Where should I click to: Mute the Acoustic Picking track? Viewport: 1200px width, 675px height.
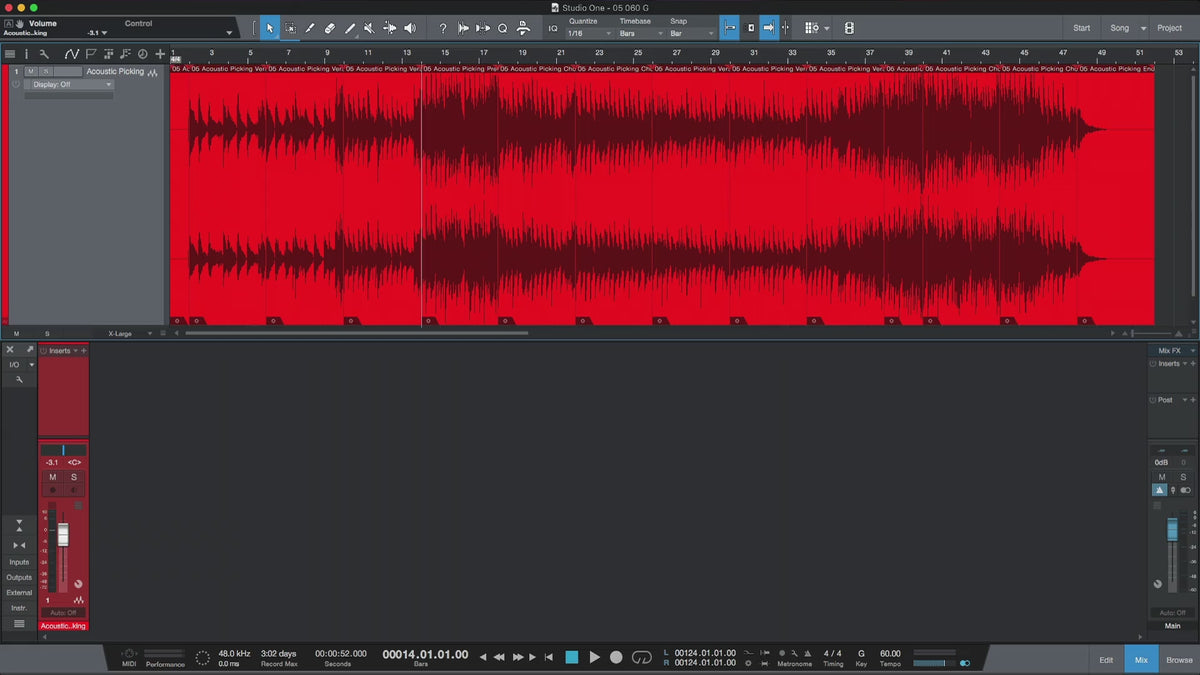click(31, 72)
